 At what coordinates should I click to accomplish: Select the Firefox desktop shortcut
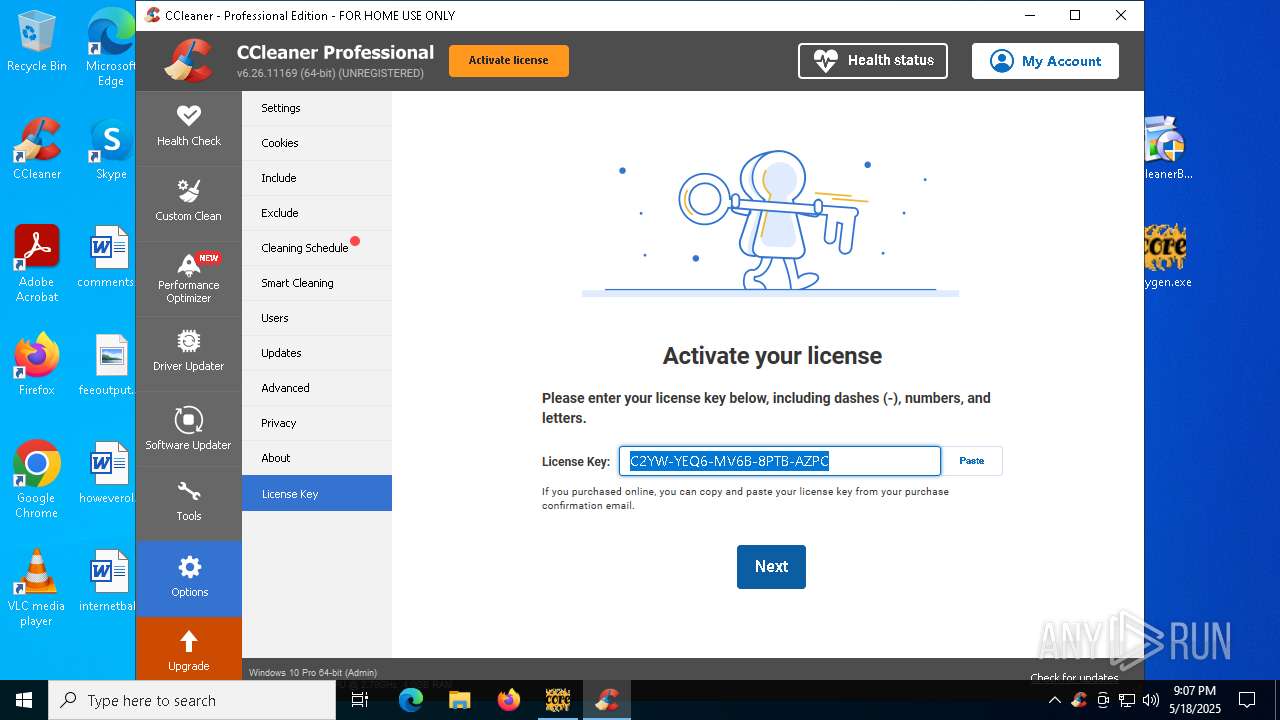pos(37,366)
